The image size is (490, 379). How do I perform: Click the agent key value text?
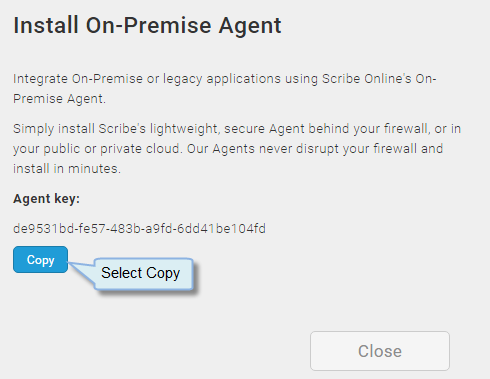pyautogui.click(x=139, y=229)
